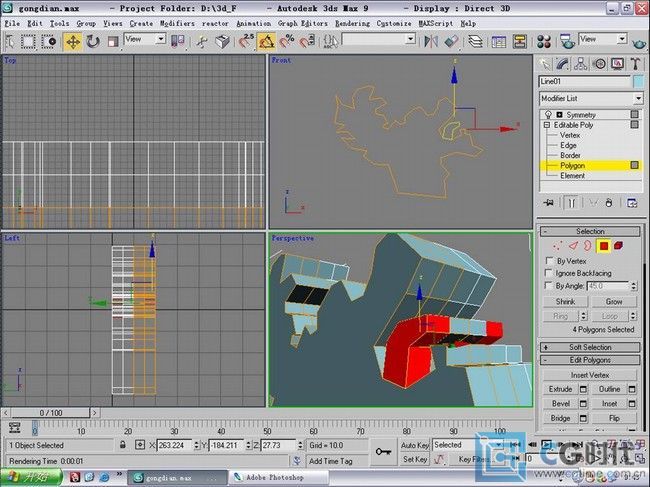Open the Layer Manager icon
The image size is (650, 487).
pos(475,41)
